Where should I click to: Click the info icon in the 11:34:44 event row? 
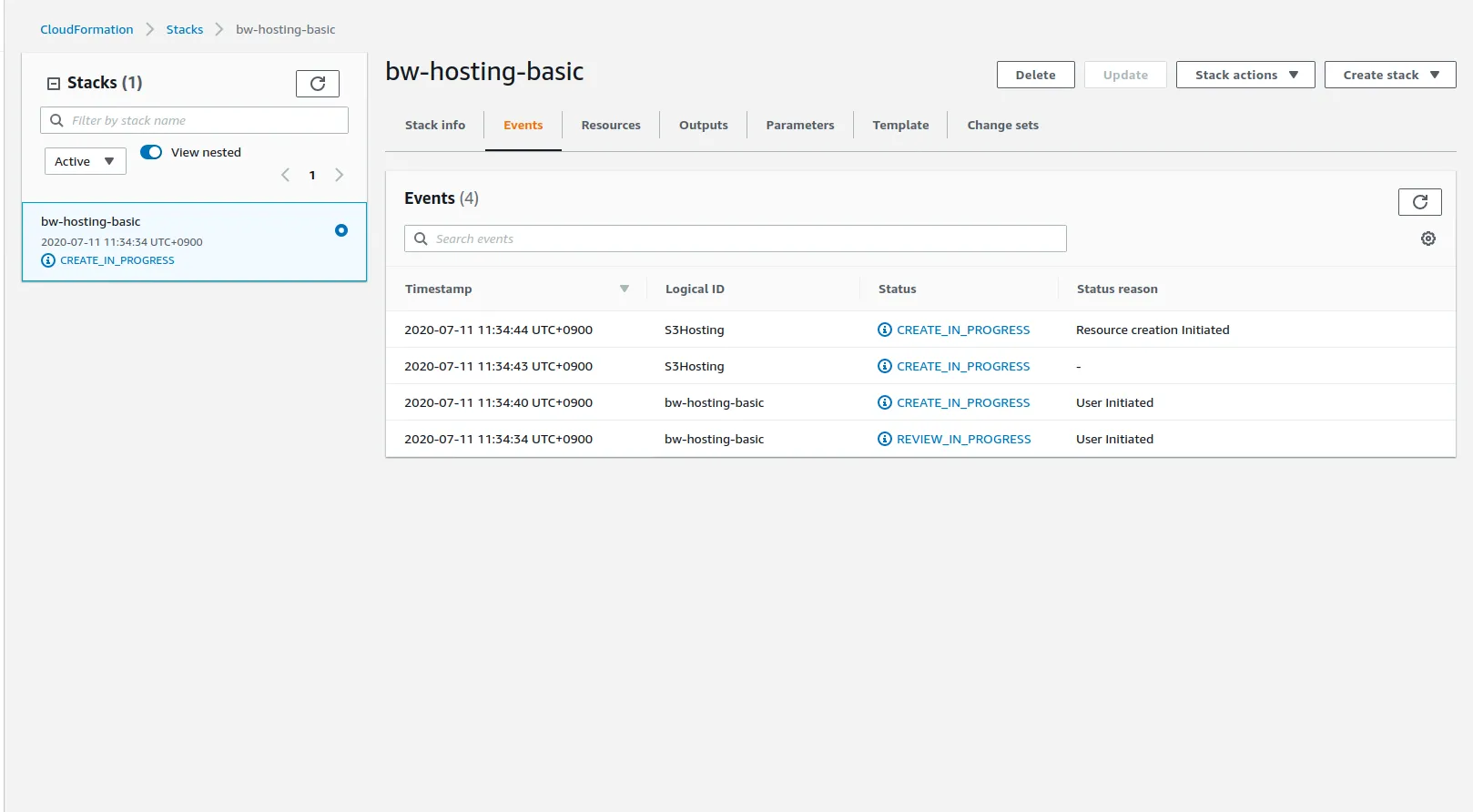[885, 330]
